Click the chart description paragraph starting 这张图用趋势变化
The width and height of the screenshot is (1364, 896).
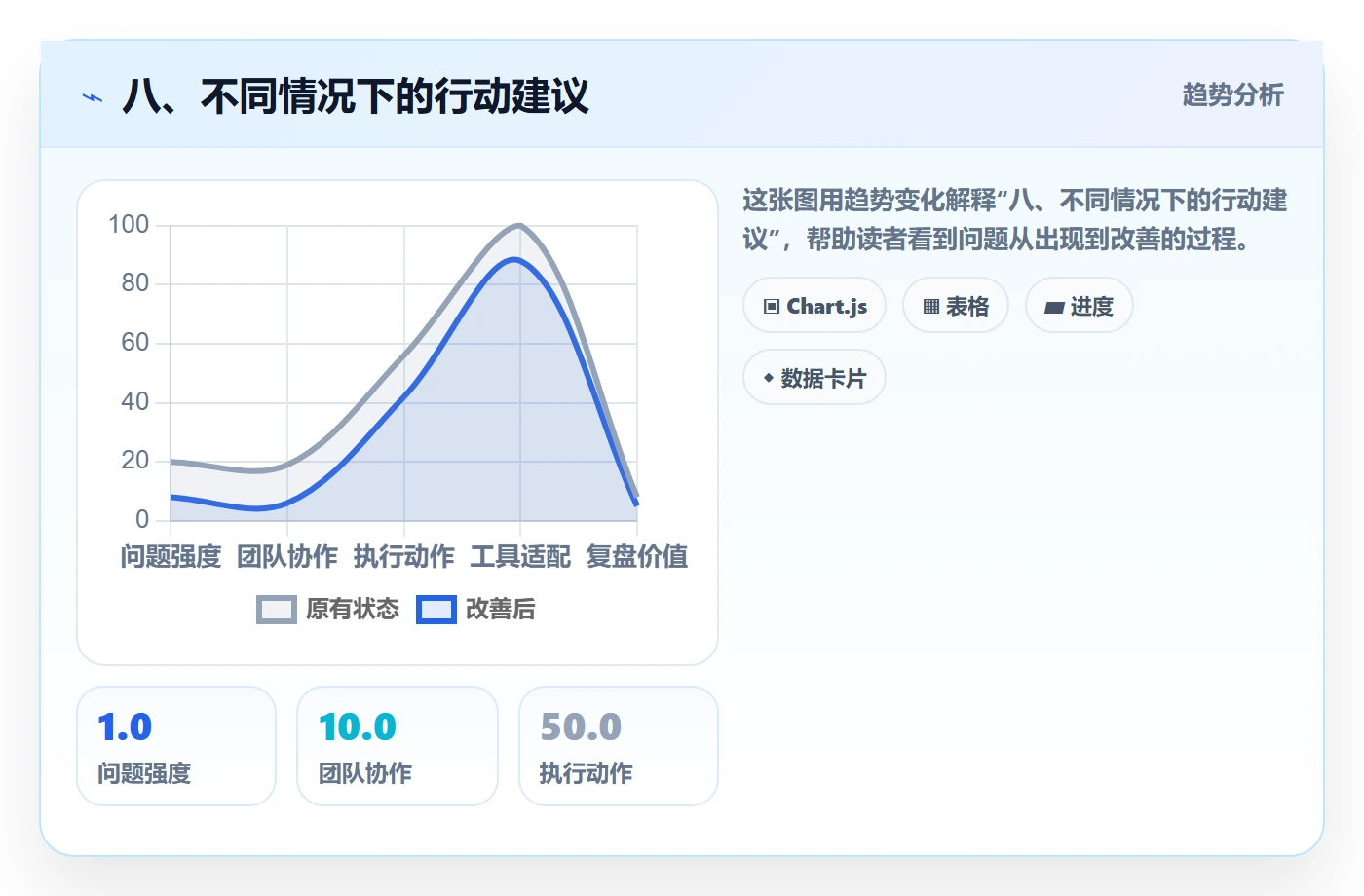1015,220
